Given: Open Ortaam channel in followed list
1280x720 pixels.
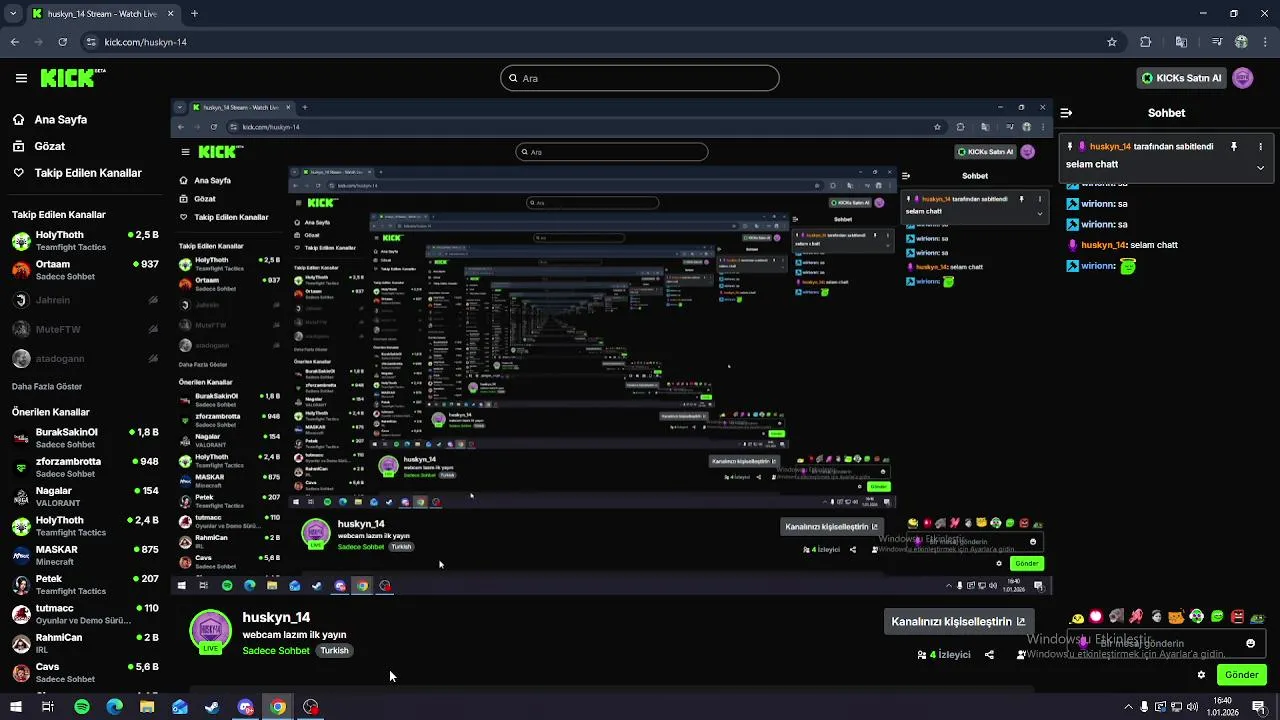Looking at the screenshot, I should click(x=85, y=270).
